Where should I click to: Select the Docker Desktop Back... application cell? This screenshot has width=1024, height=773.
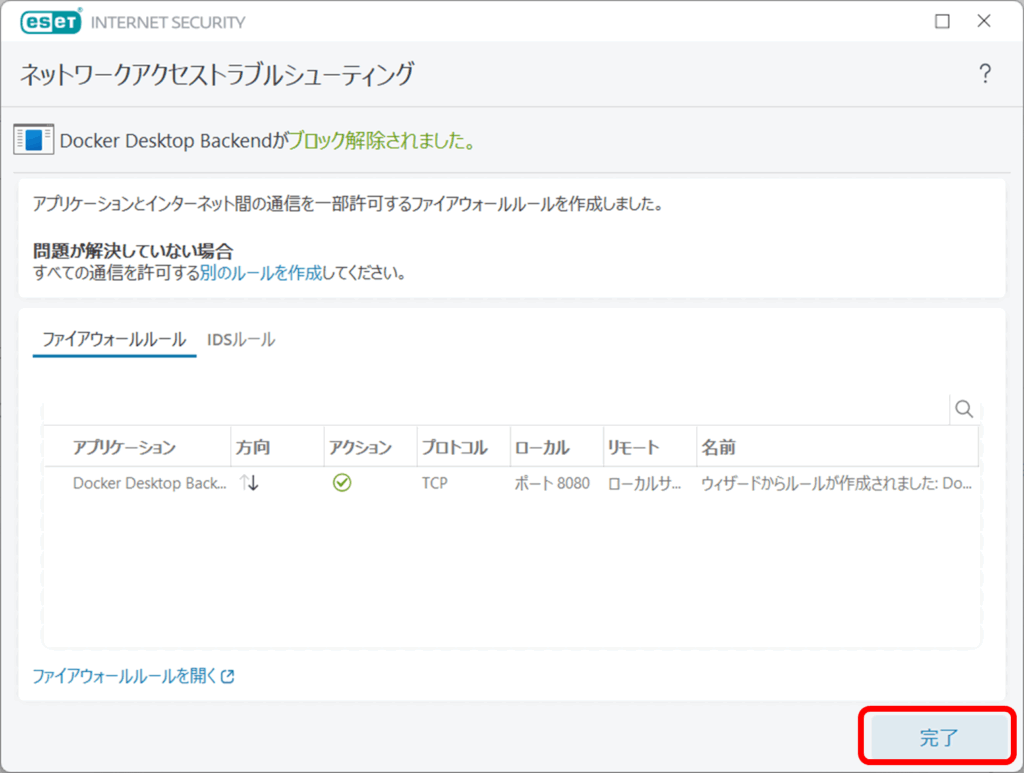[150, 483]
